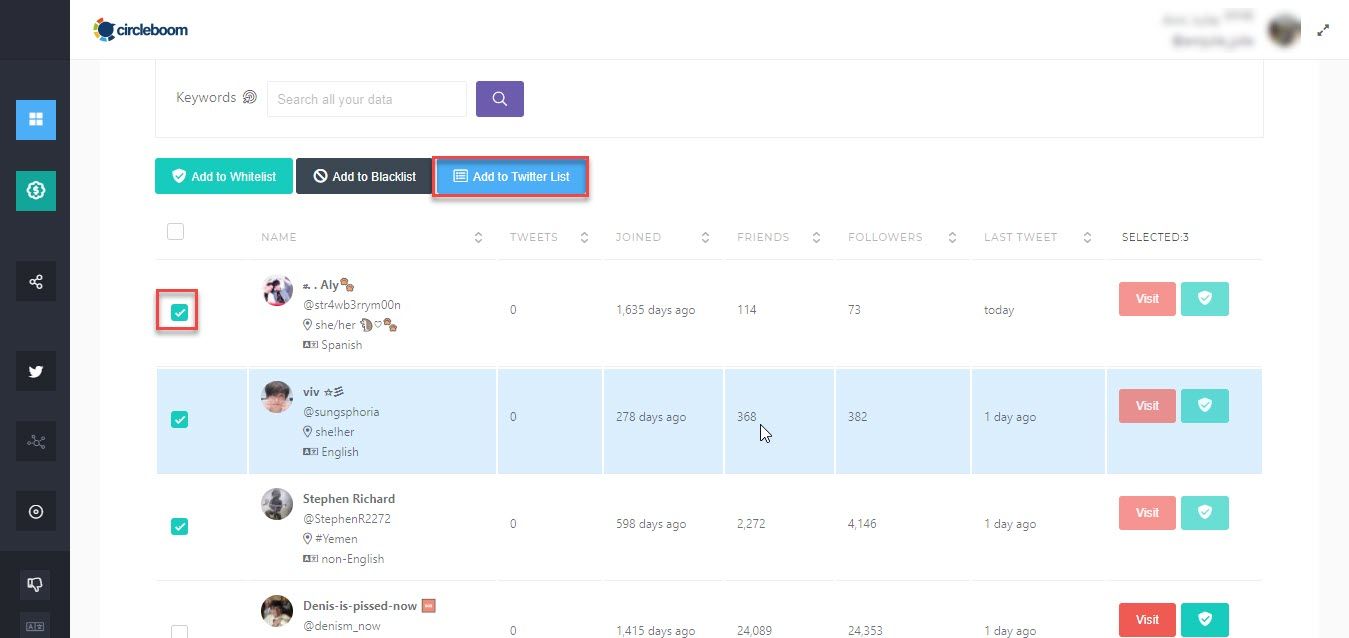The image size is (1349, 638).
Task: Click the handle @denism_now
Action: click(x=342, y=626)
